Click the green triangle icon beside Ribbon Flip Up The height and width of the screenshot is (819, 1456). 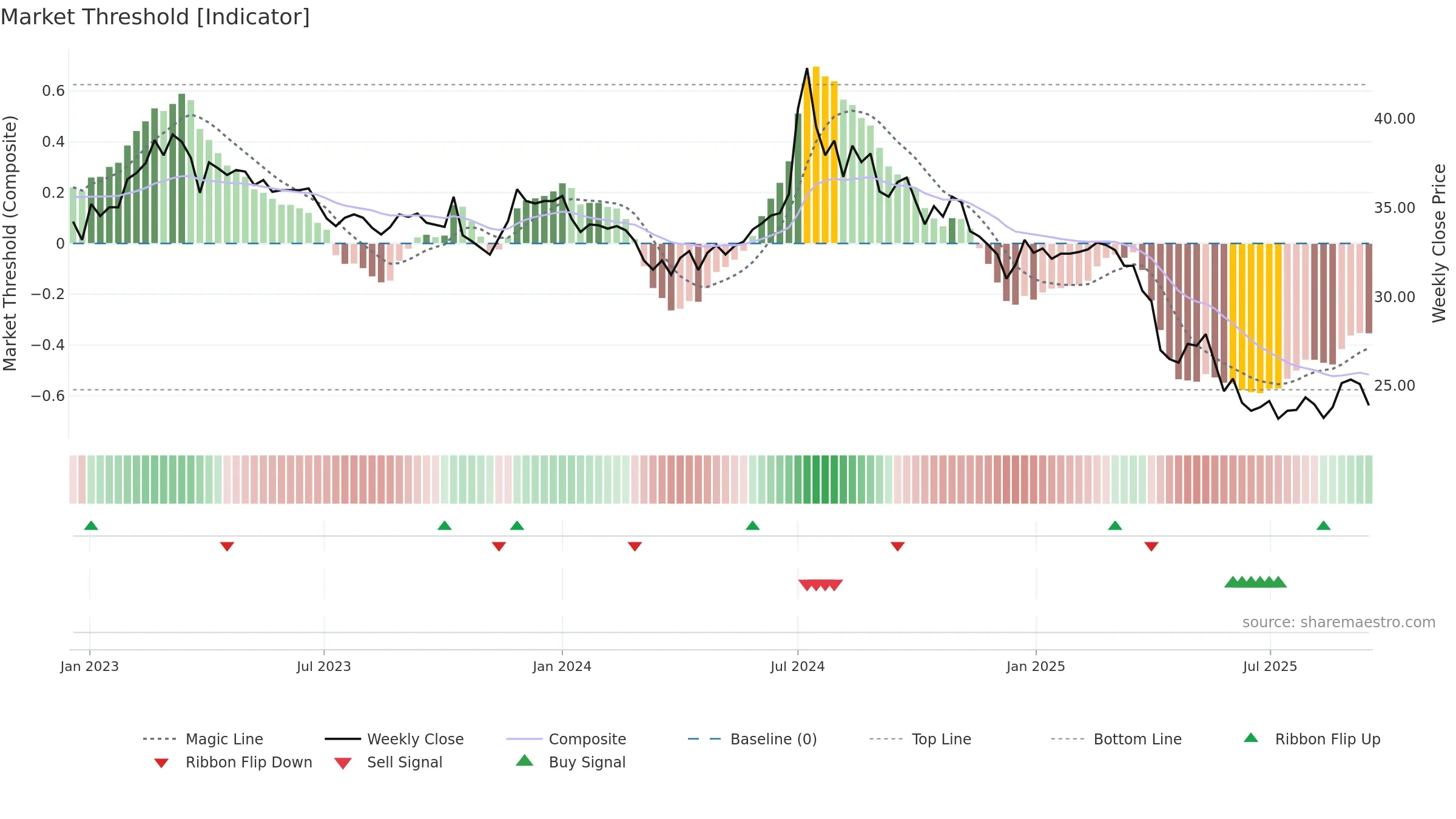coord(1251,738)
